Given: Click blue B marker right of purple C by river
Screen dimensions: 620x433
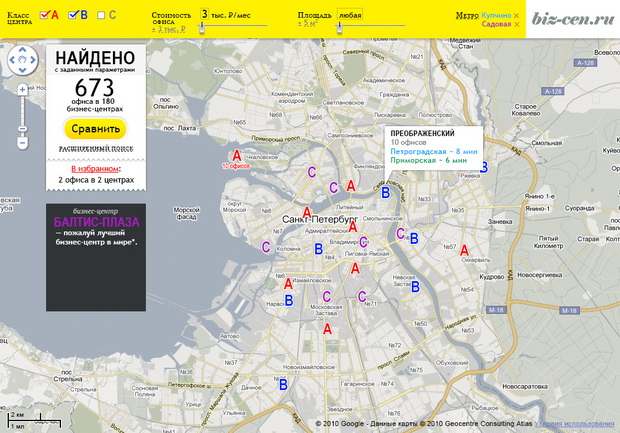Looking at the screenshot, I should click(414, 238).
